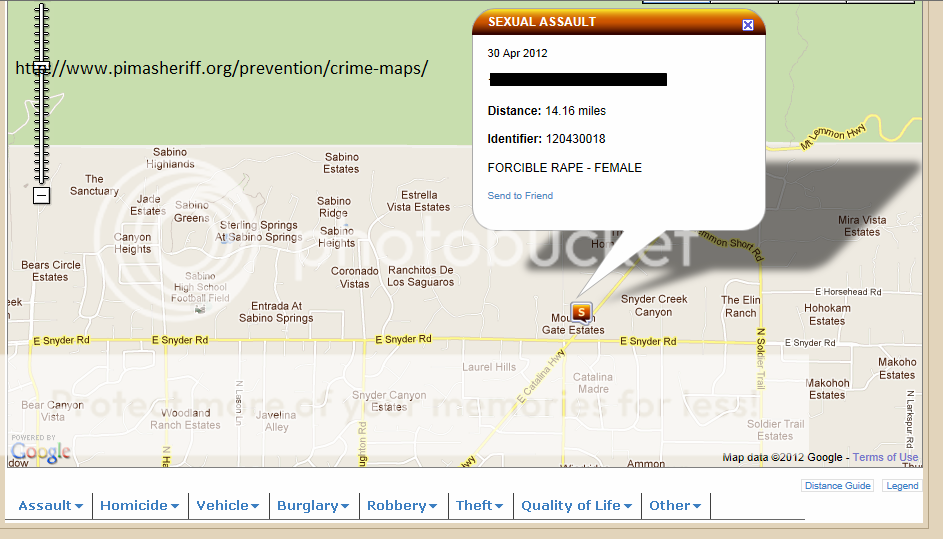The height and width of the screenshot is (539, 943).
Task: Close the Sexual Assault info popup
Action: click(x=747, y=25)
